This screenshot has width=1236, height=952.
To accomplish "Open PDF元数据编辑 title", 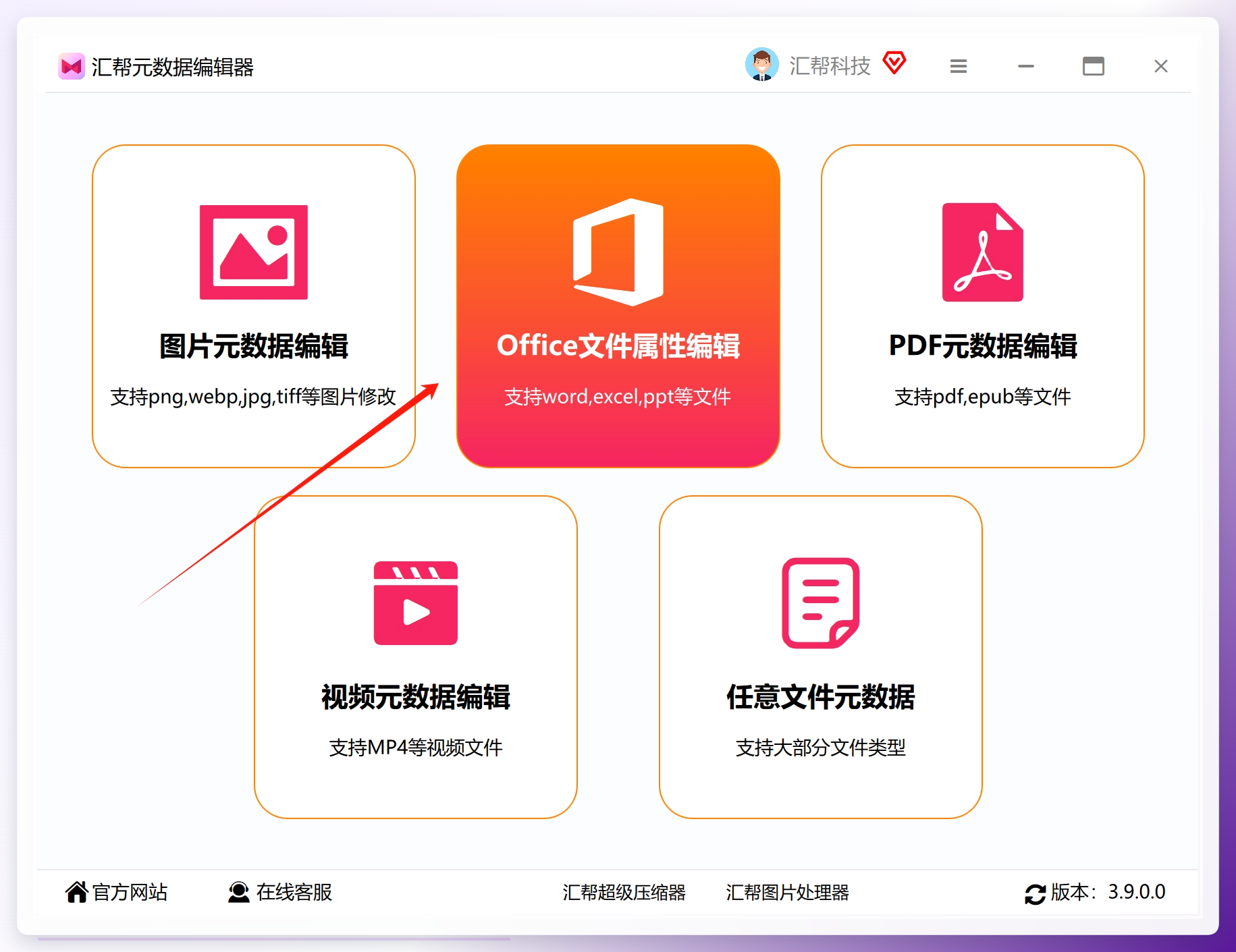I will pyautogui.click(x=983, y=346).
